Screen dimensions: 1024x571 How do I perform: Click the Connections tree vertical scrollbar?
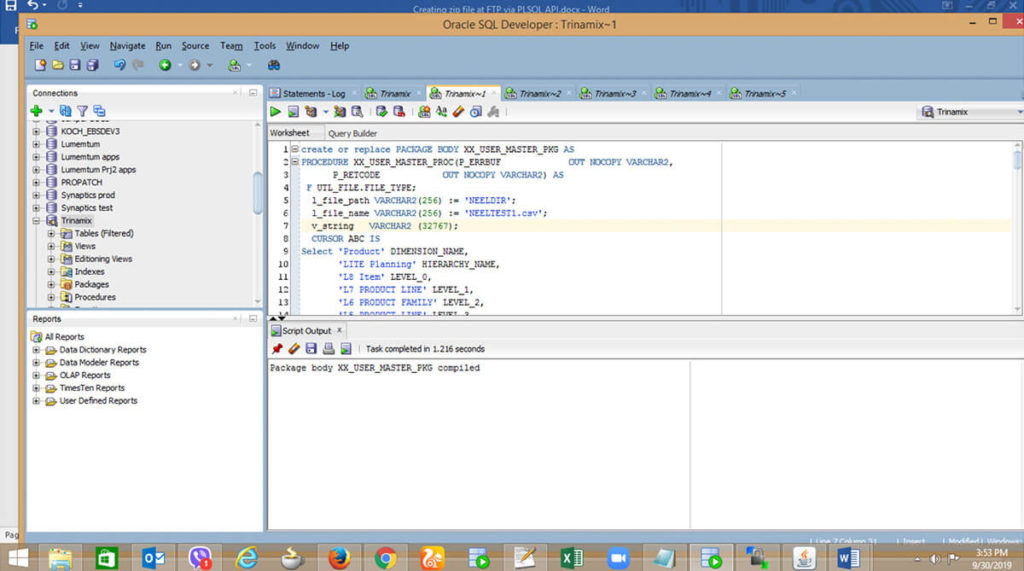pyautogui.click(x=257, y=193)
